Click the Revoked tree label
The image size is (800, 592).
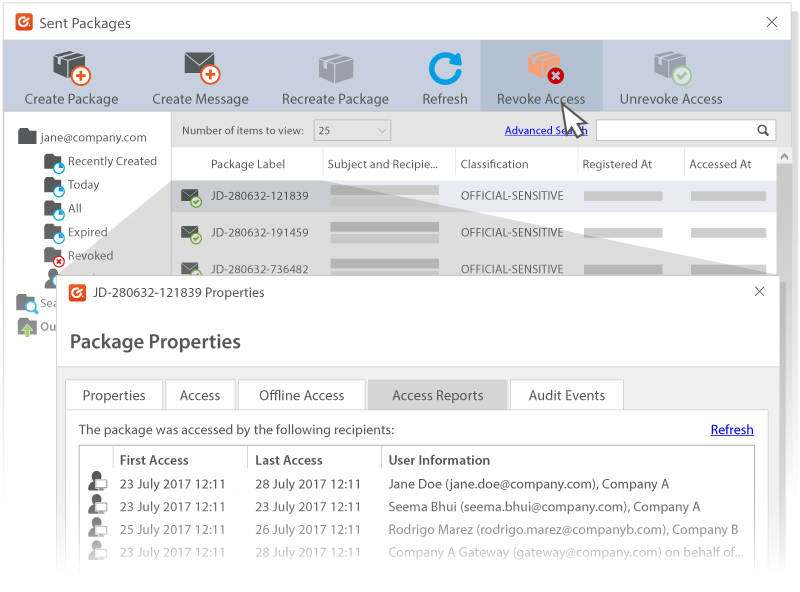90,256
